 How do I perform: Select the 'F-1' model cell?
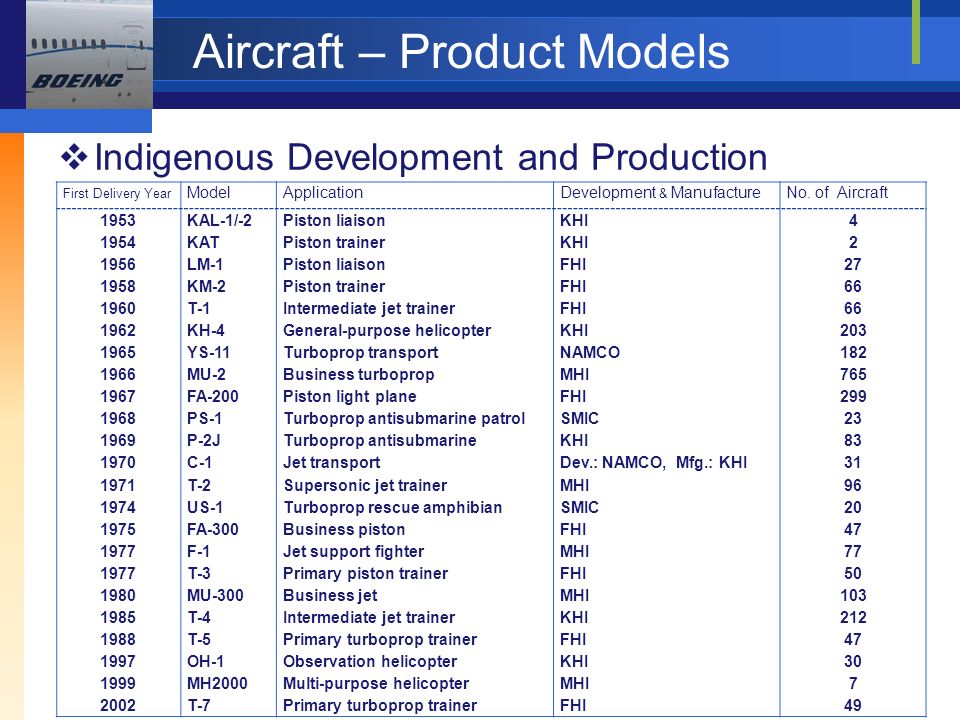point(198,552)
